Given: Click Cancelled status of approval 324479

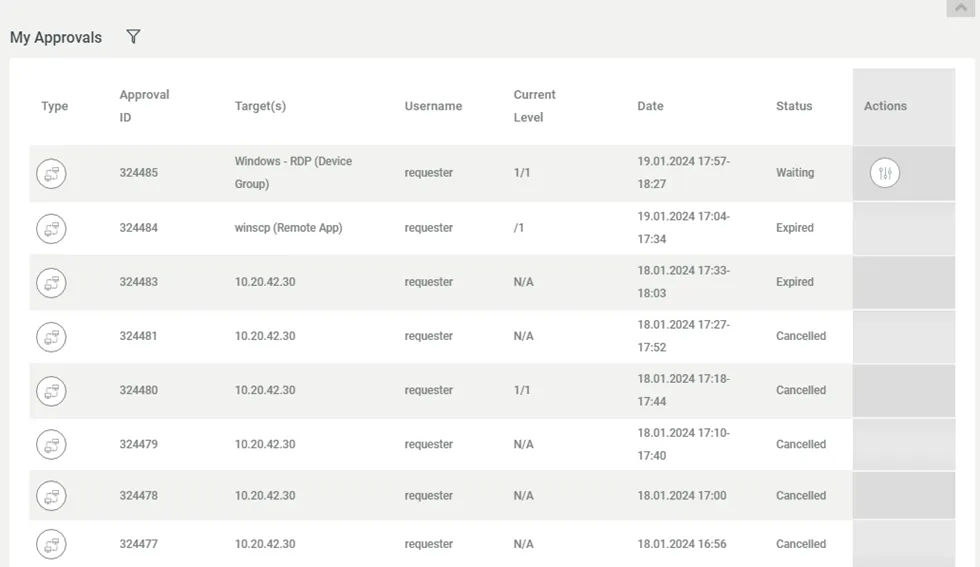Looking at the screenshot, I should point(801,444).
